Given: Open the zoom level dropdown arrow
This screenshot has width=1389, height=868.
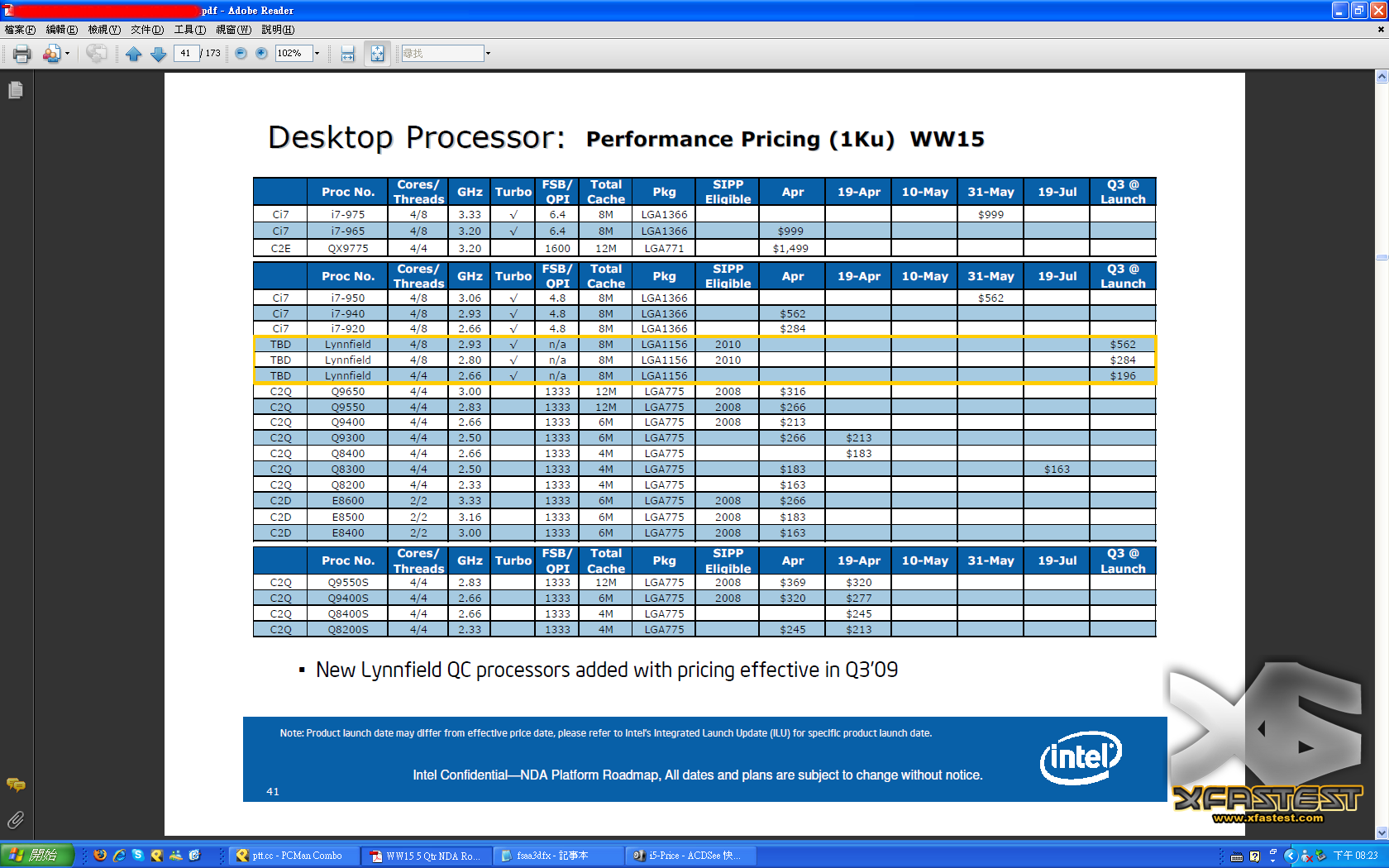Looking at the screenshot, I should 317,53.
